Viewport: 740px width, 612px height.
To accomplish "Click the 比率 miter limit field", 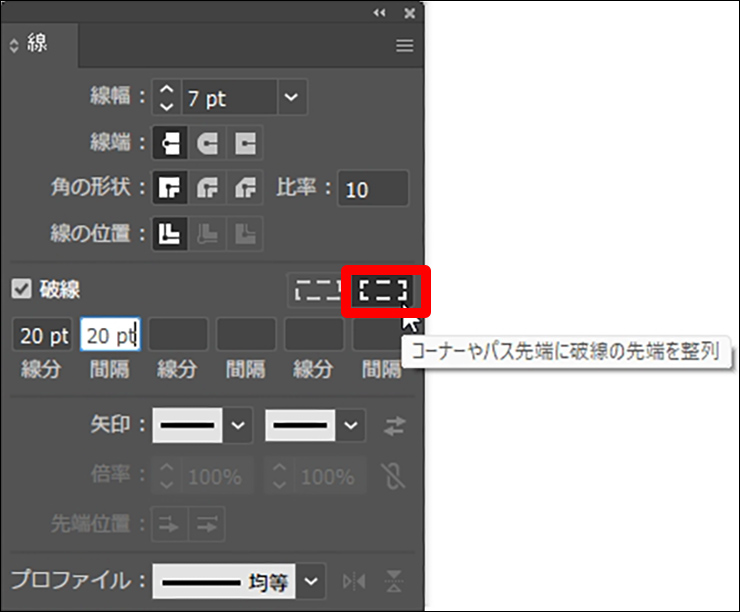I will pos(373,189).
